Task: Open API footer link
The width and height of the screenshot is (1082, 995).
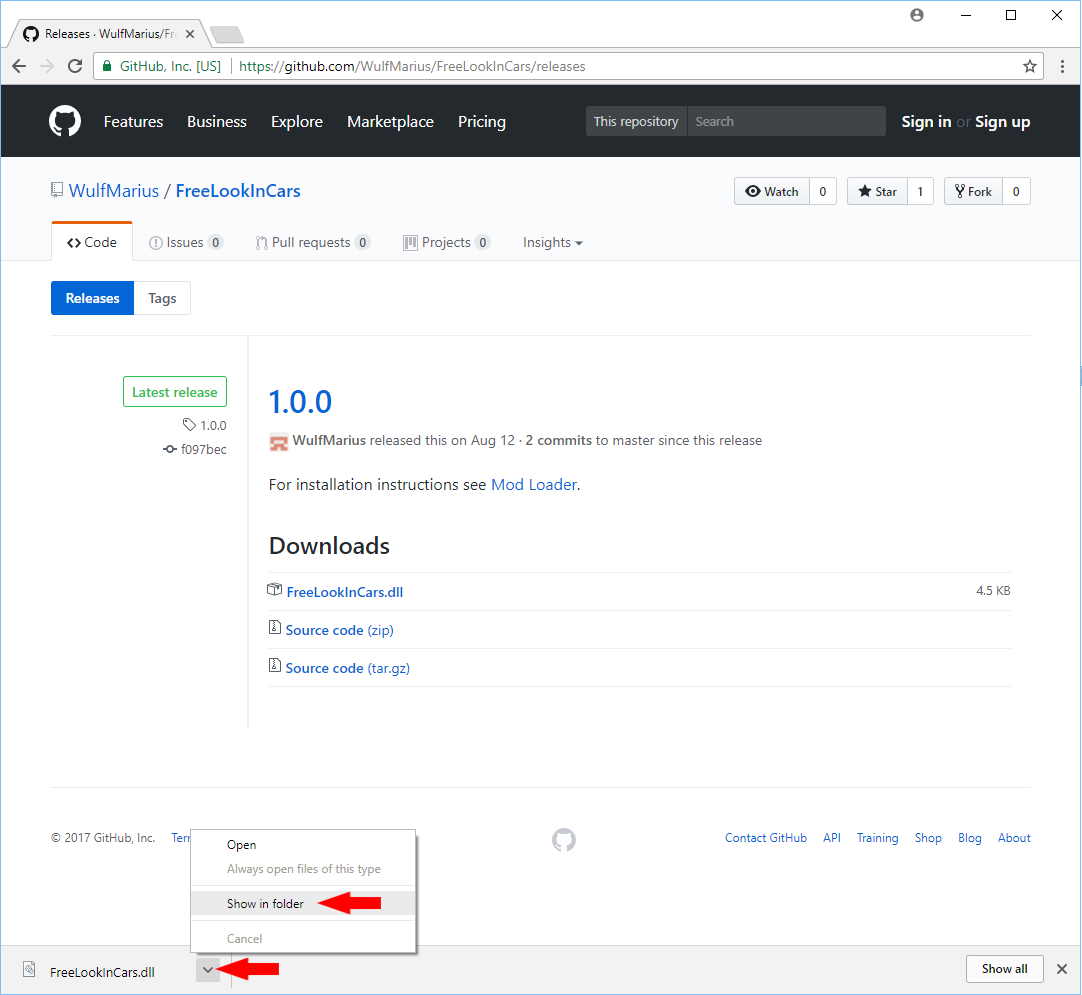Action: 832,838
